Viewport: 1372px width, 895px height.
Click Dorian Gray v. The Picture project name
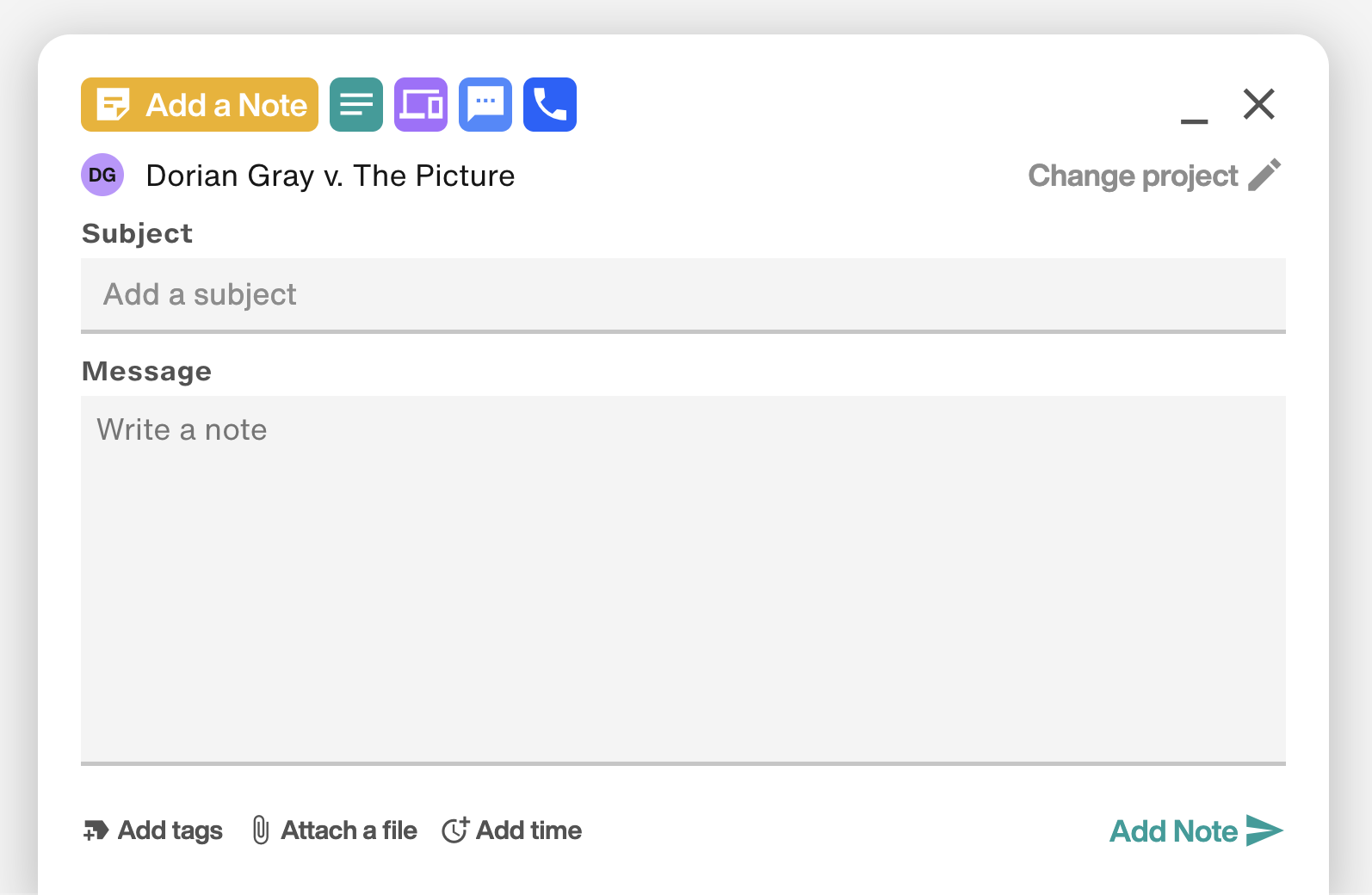[x=331, y=176]
